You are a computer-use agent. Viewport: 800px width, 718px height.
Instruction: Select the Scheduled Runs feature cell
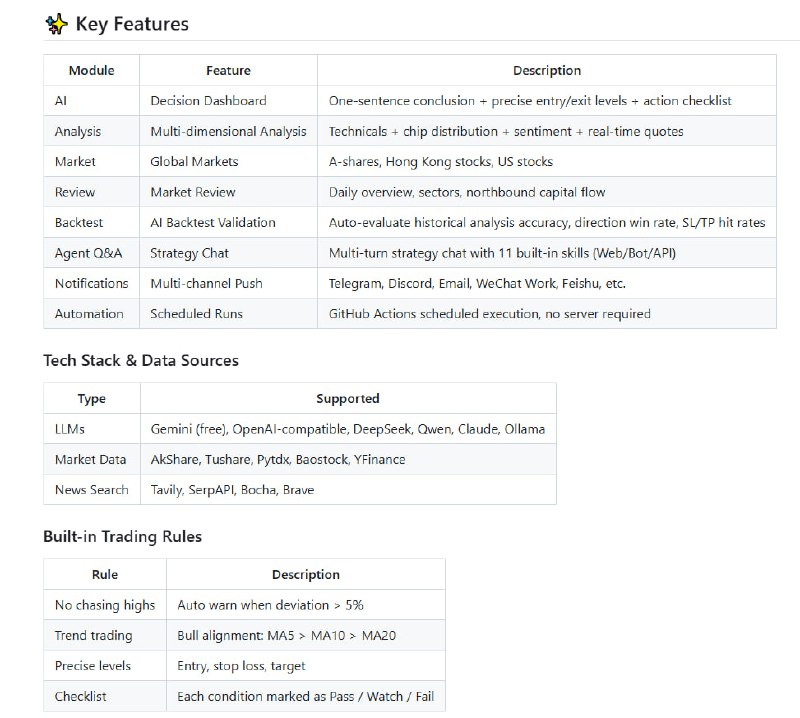195,313
